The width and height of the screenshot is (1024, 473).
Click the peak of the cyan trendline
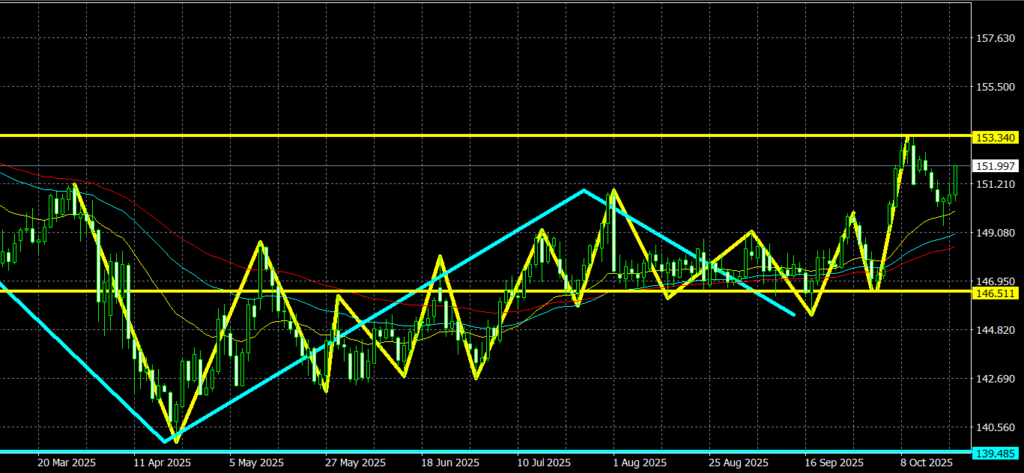584,190
